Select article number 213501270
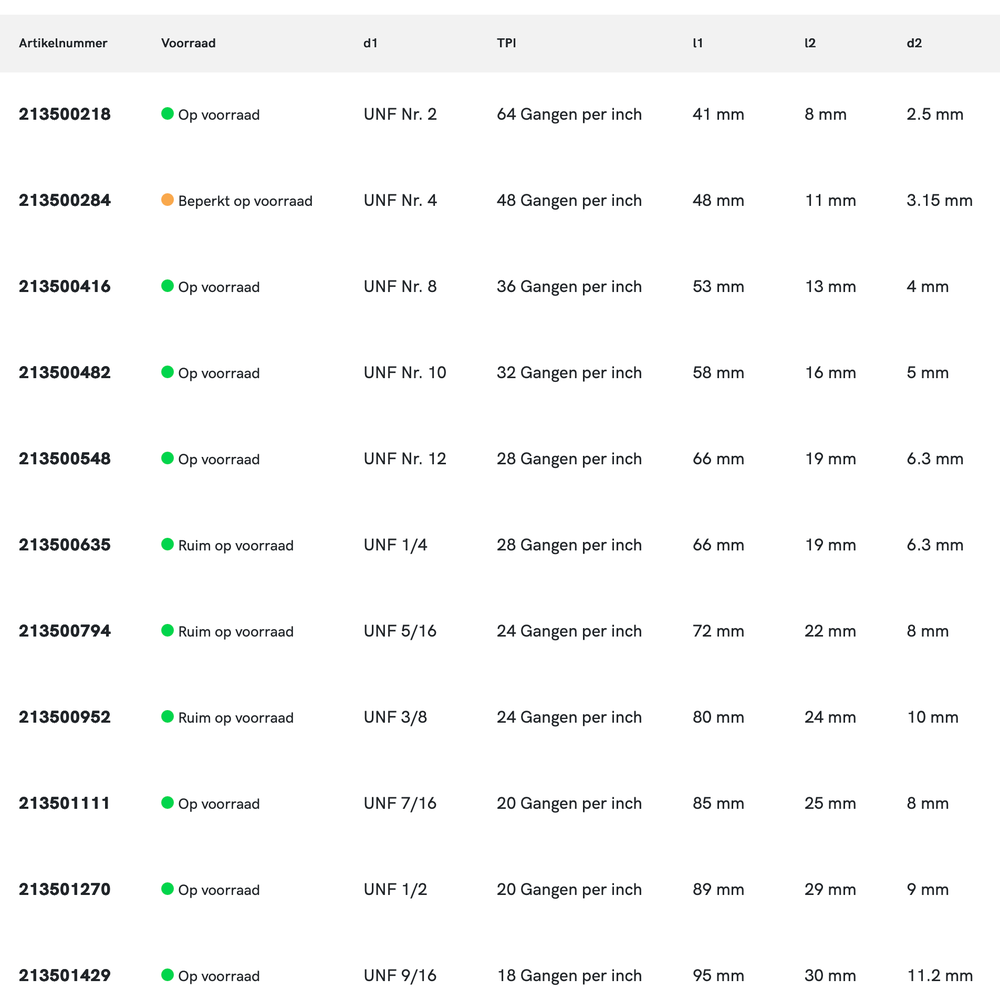Screen dimensions: 1000x1000 [x=65, y=889]
